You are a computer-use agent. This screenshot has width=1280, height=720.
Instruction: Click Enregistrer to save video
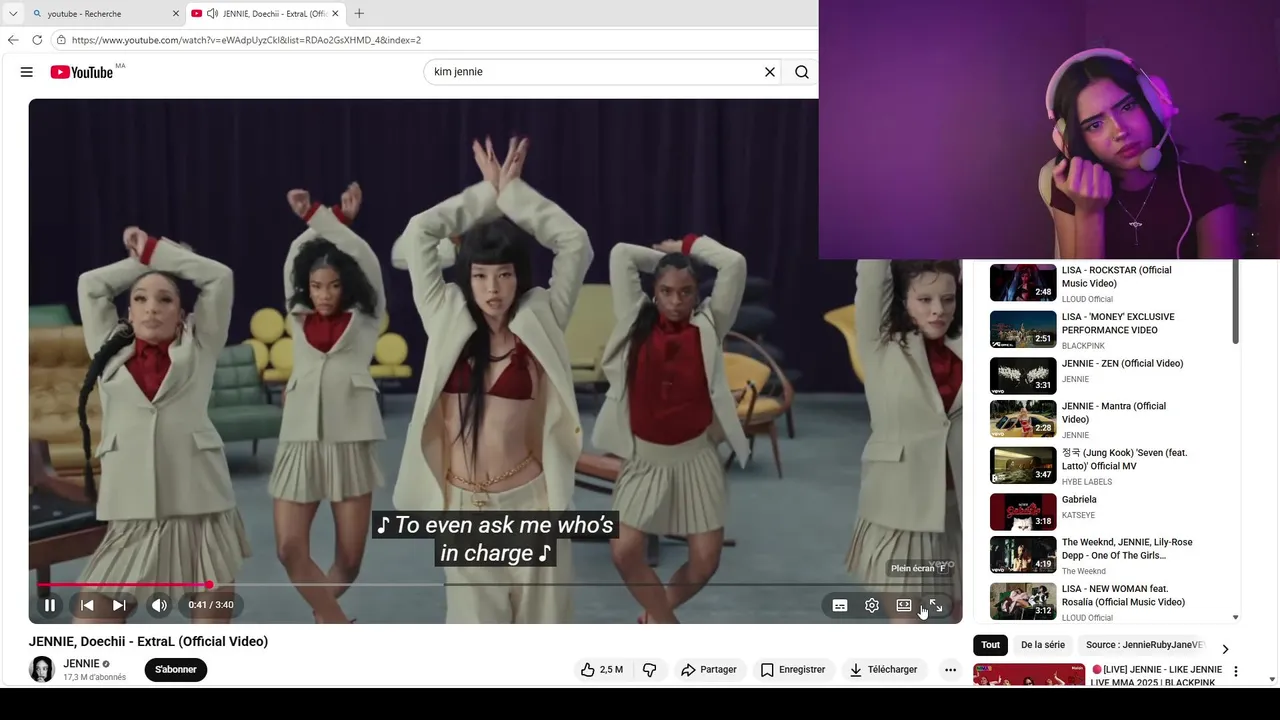[793, 670]
